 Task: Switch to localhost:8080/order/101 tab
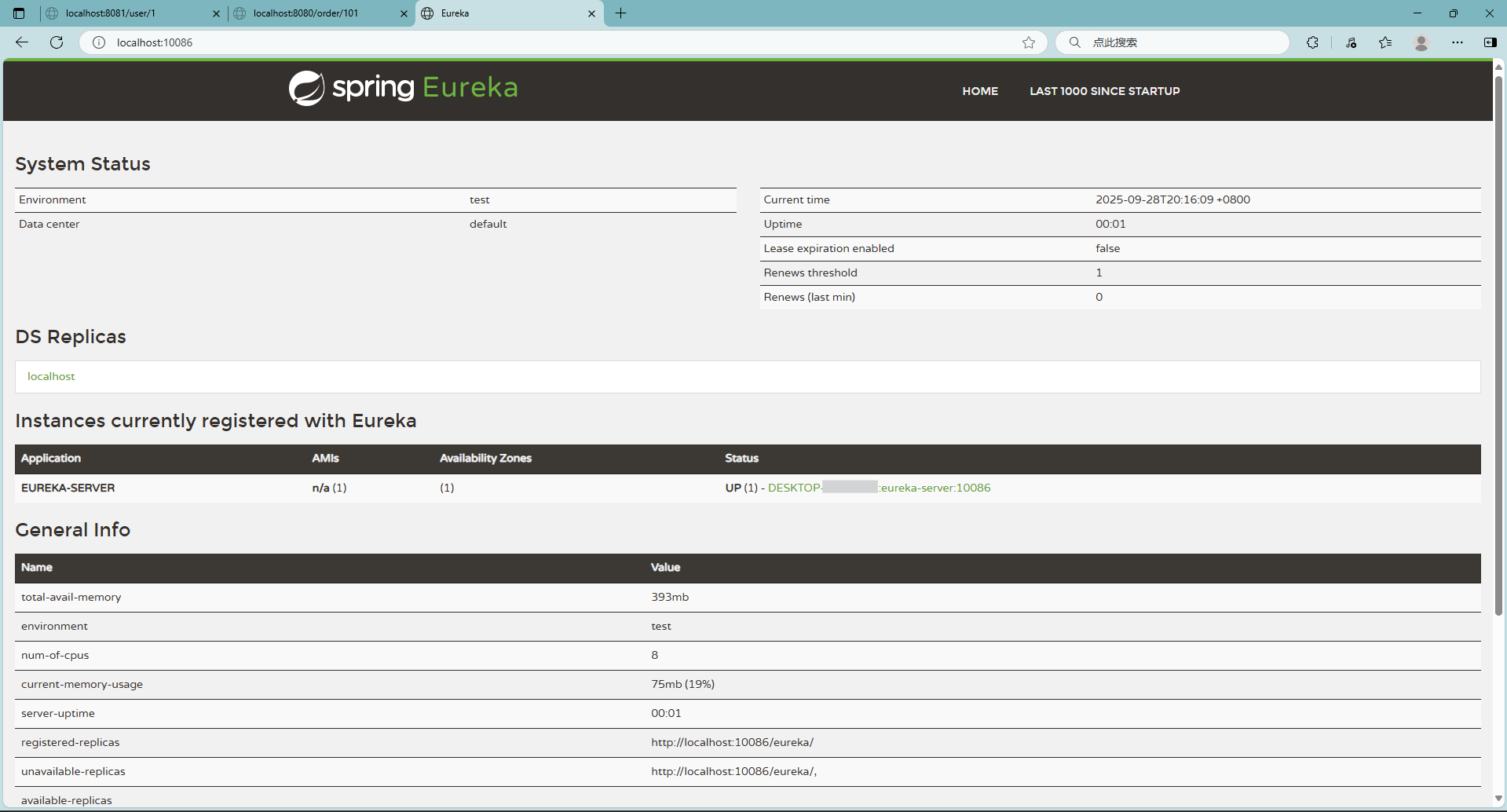click(321, 13)
